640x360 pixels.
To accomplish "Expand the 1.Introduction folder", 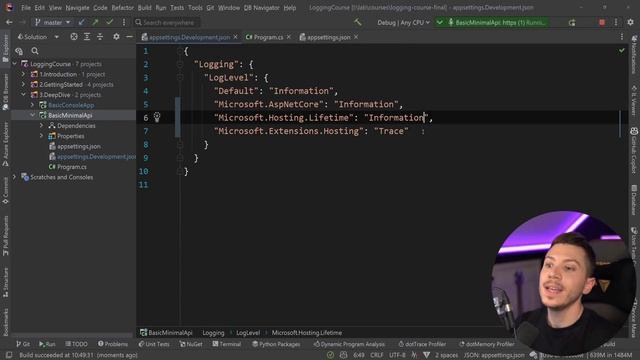I will [23, 74].
